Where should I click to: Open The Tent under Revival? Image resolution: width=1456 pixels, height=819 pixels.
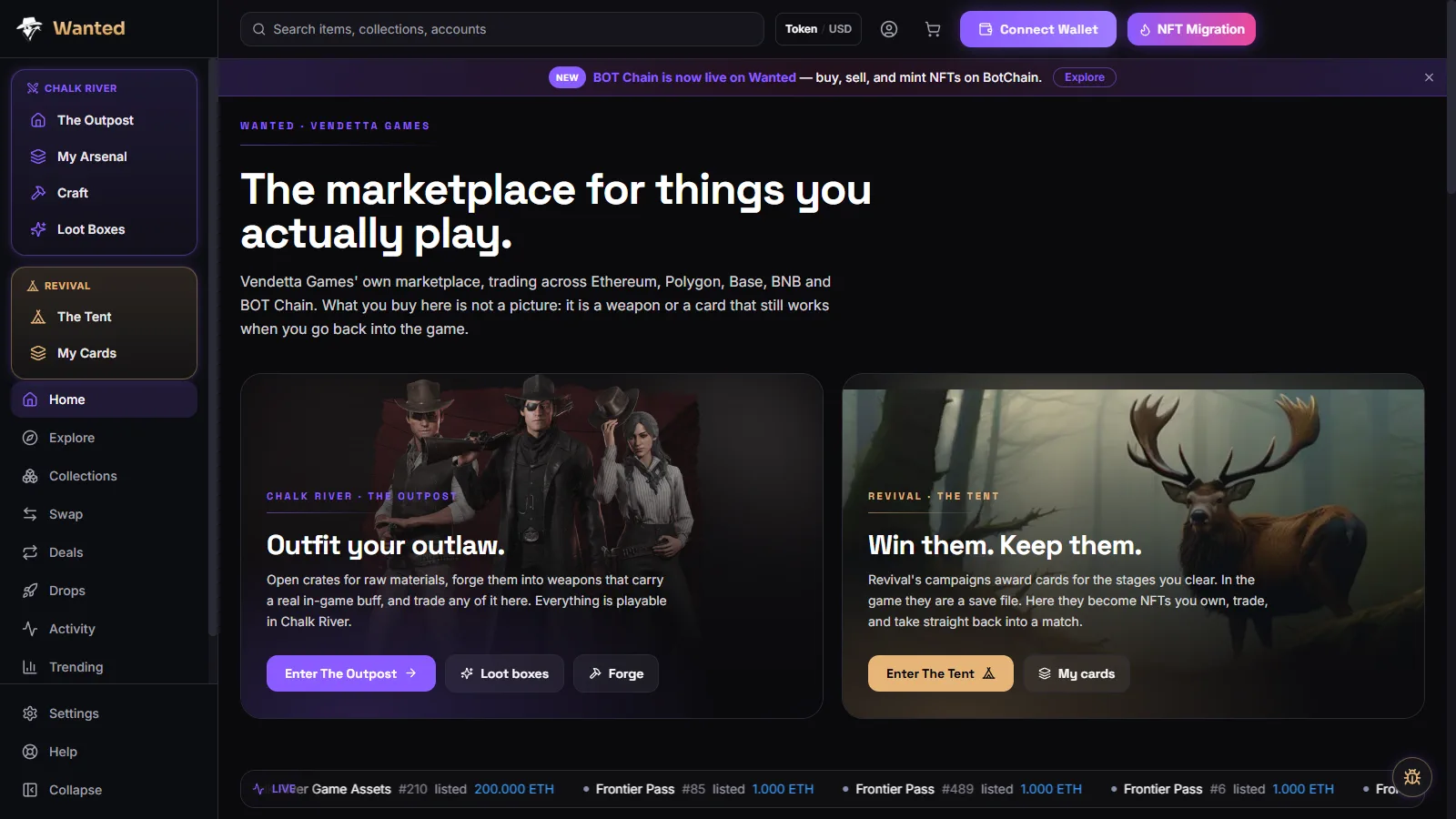pos(104,317)
